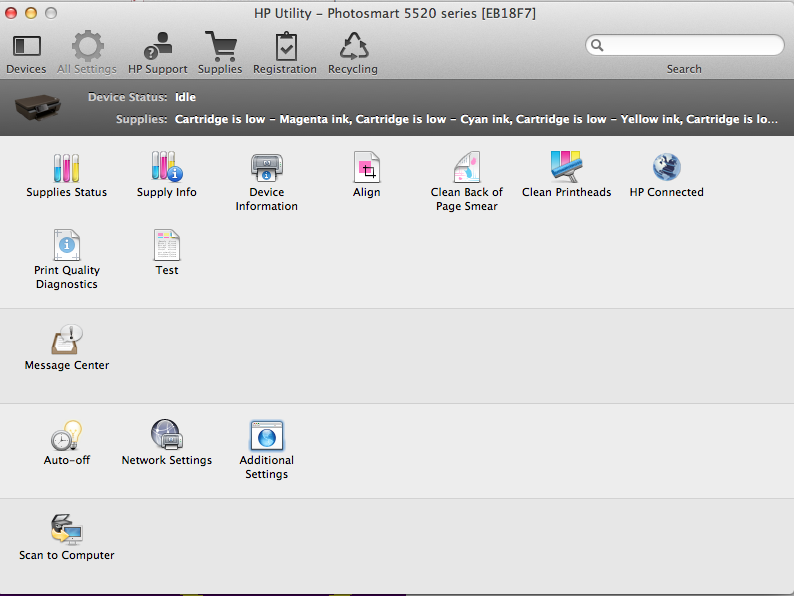Open HP Connected globe icon
794x596 pixels.
click(666, 167)
